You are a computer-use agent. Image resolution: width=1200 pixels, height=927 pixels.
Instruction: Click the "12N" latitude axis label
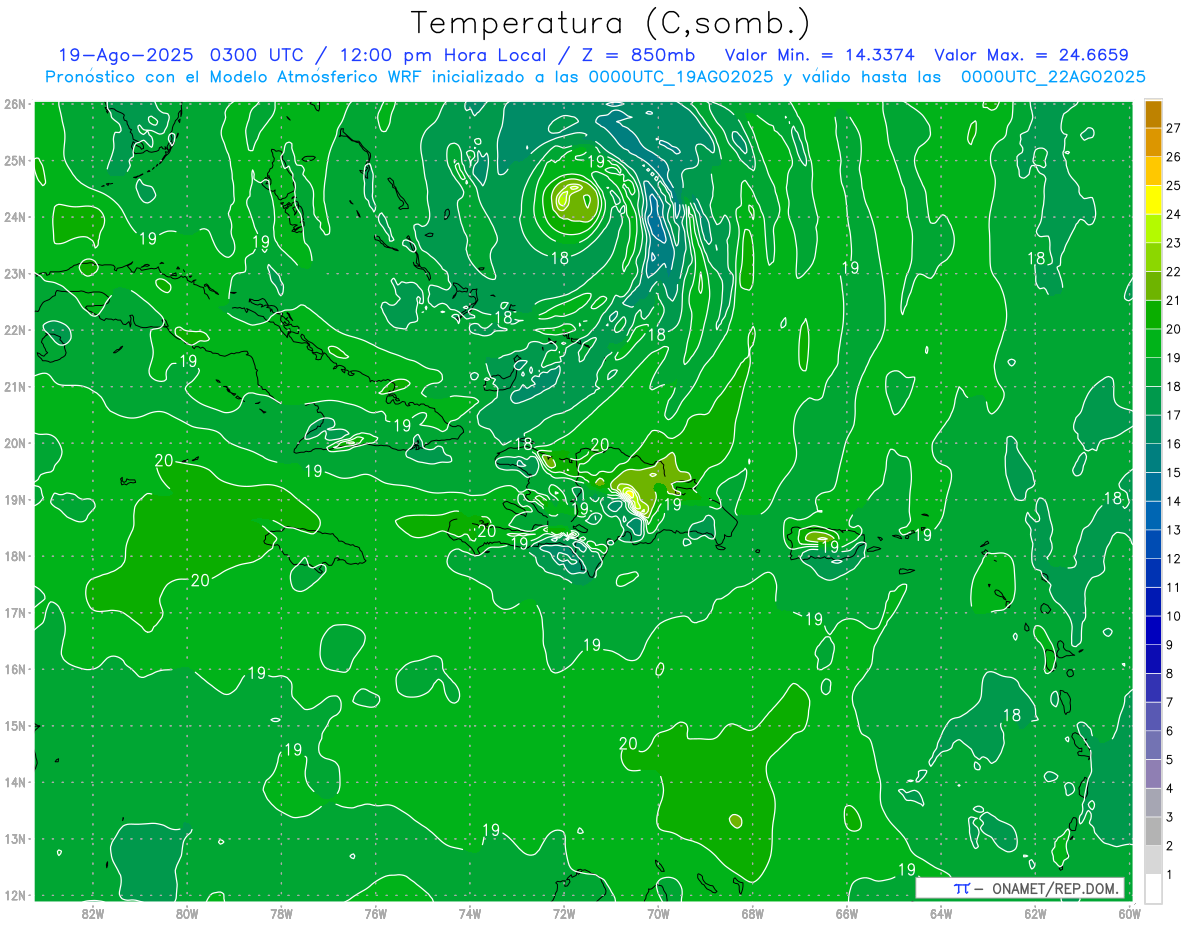coord(15,895)
